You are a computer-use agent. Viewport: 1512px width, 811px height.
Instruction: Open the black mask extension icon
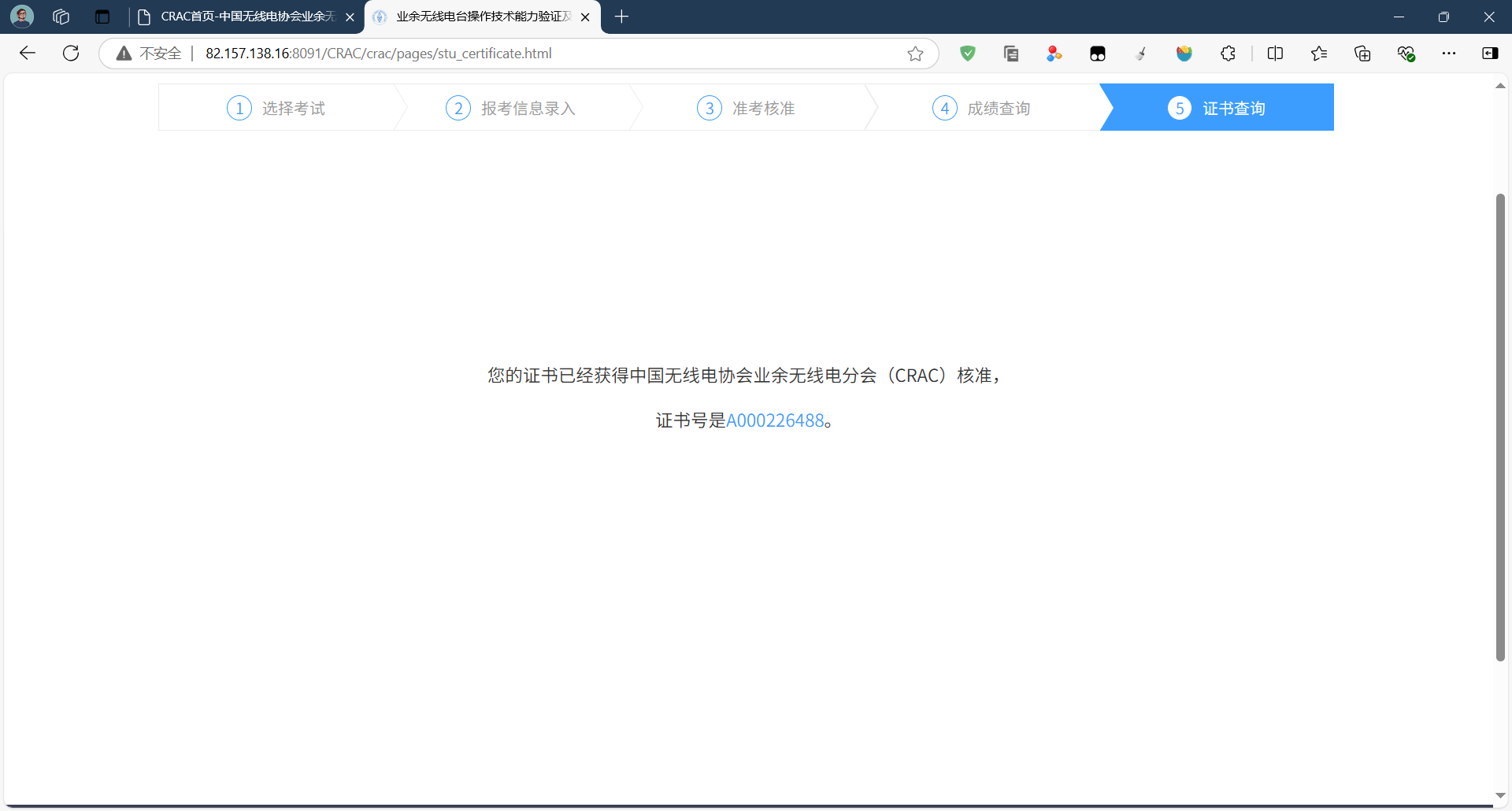pyautogui.click(x=1098, y=54)
